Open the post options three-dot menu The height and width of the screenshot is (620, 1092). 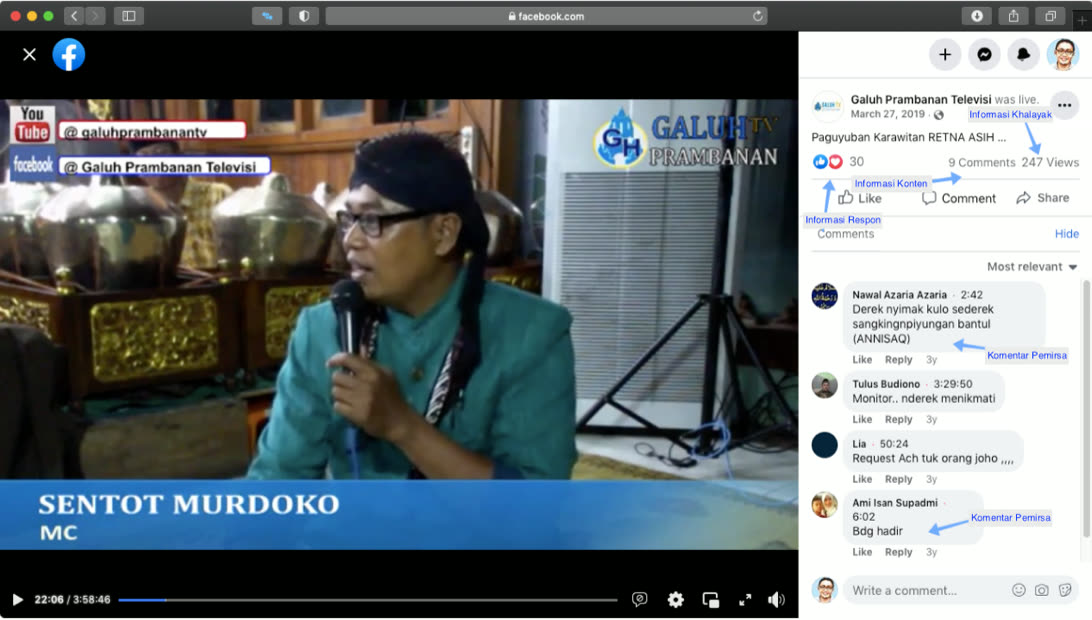coord(1064,106)
